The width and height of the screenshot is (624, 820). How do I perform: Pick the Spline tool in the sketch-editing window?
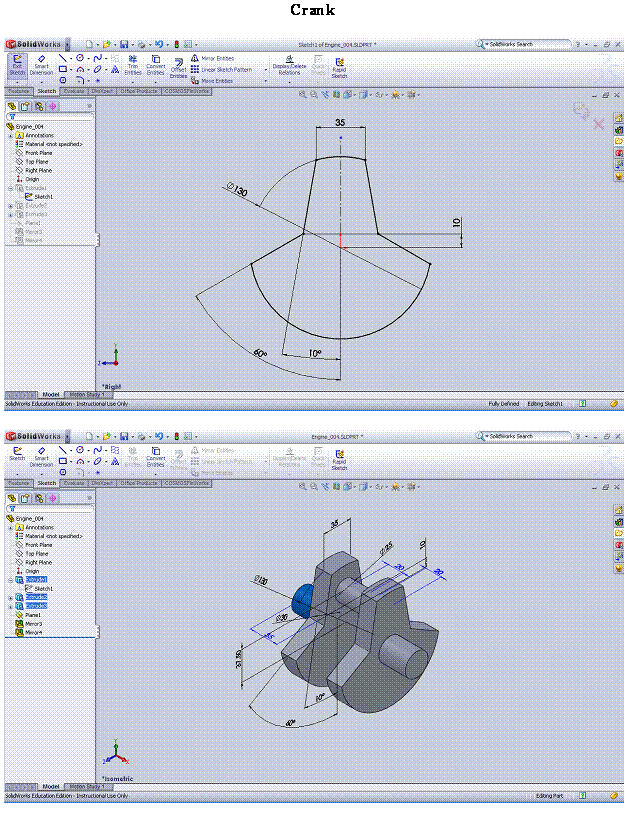click(97, 58)
